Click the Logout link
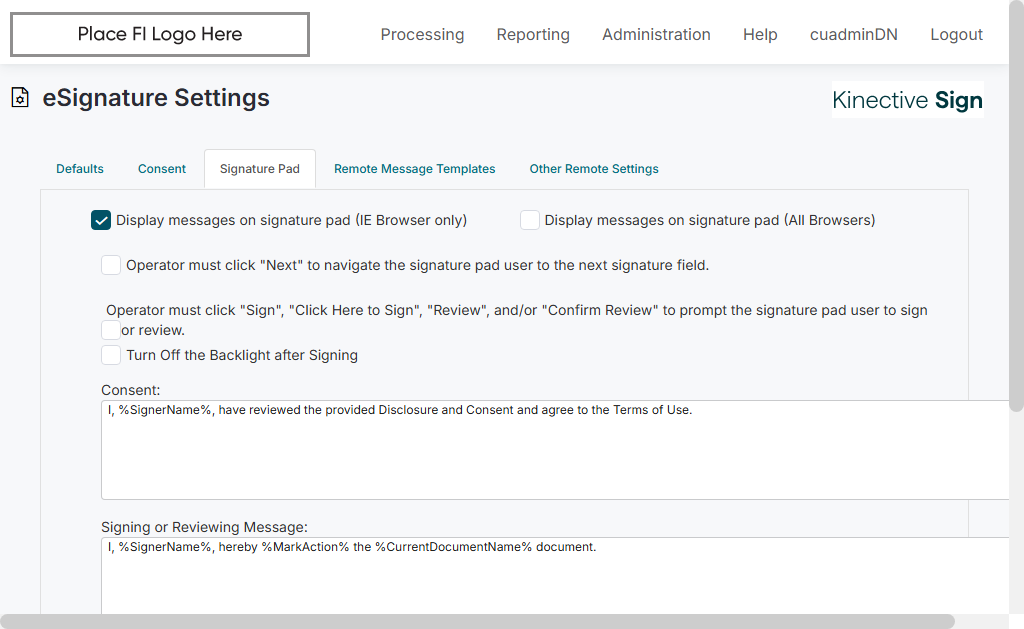Viewport: 1024px width, 629px height. (956, 35)
